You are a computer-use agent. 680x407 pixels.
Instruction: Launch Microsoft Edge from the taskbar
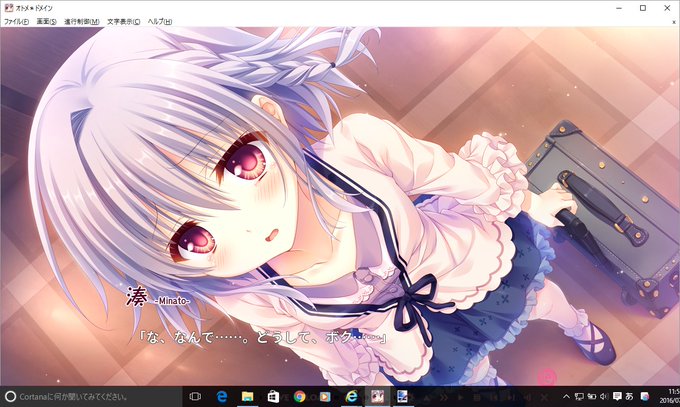tap(222, 396)
